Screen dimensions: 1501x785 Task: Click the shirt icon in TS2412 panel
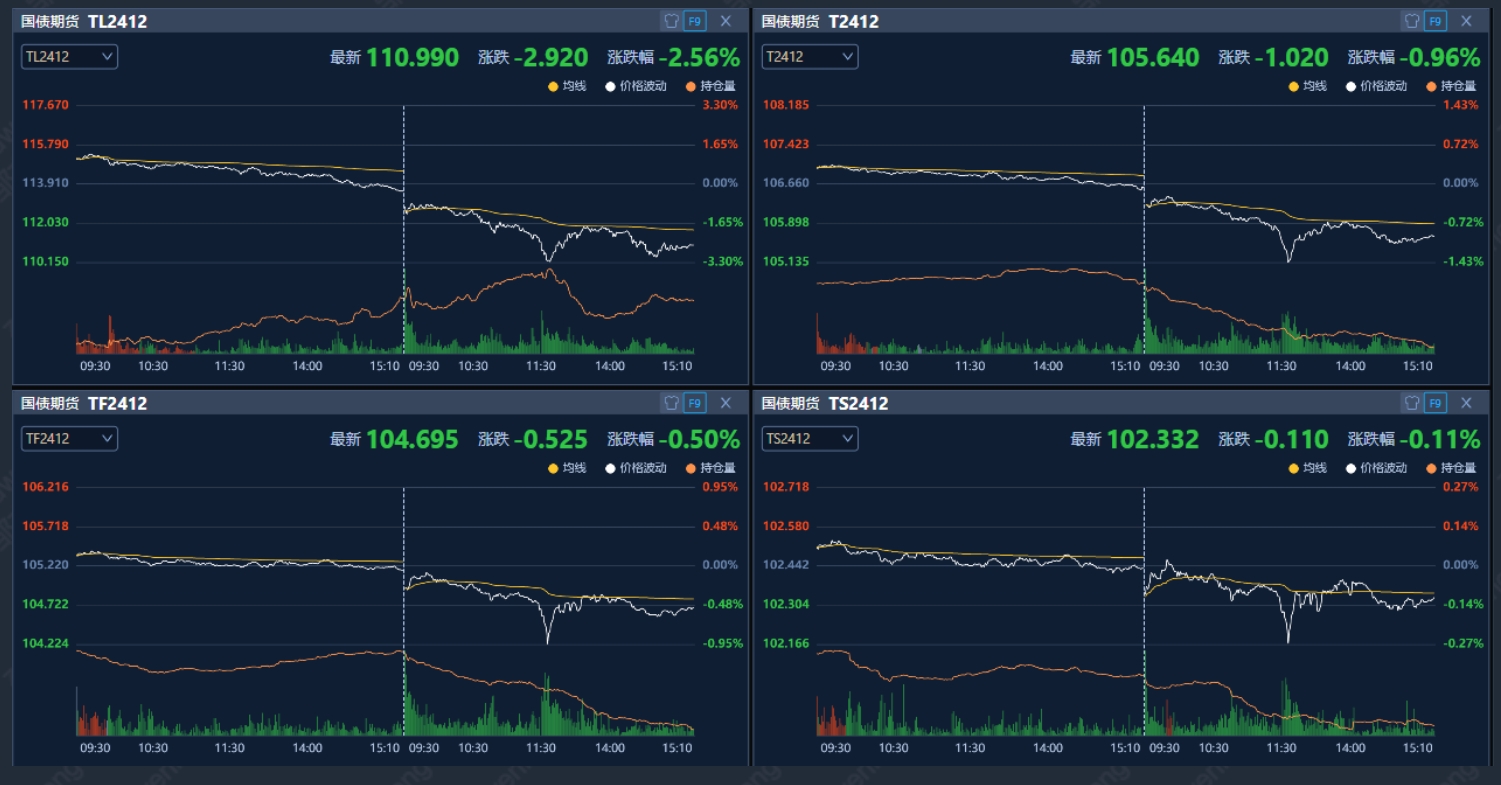pyautogui.click(x=1412, y=403)
